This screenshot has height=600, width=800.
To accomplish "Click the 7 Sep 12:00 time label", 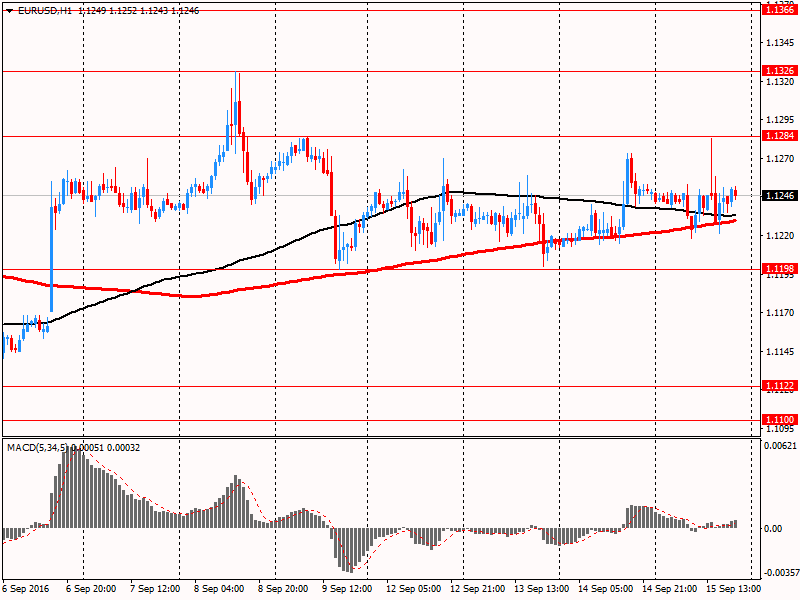I will click(155, 589).
